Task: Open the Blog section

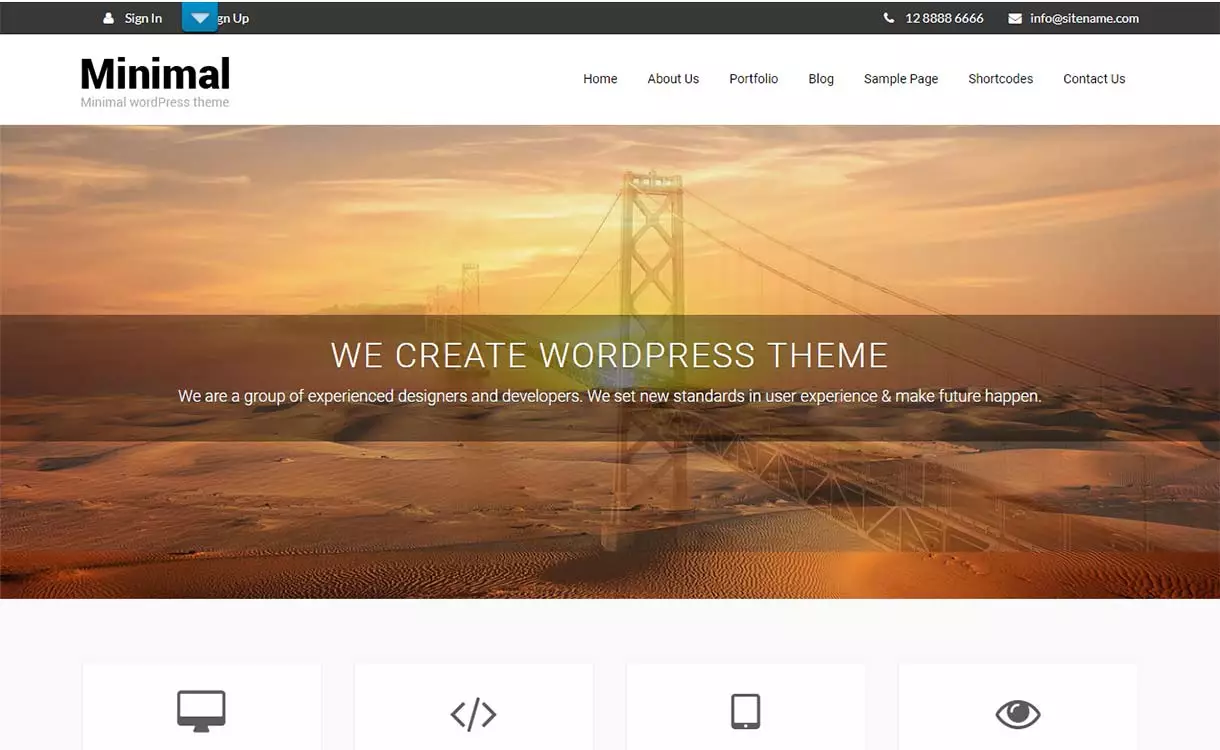Action: pyautogui.click(x=821, y=78)
